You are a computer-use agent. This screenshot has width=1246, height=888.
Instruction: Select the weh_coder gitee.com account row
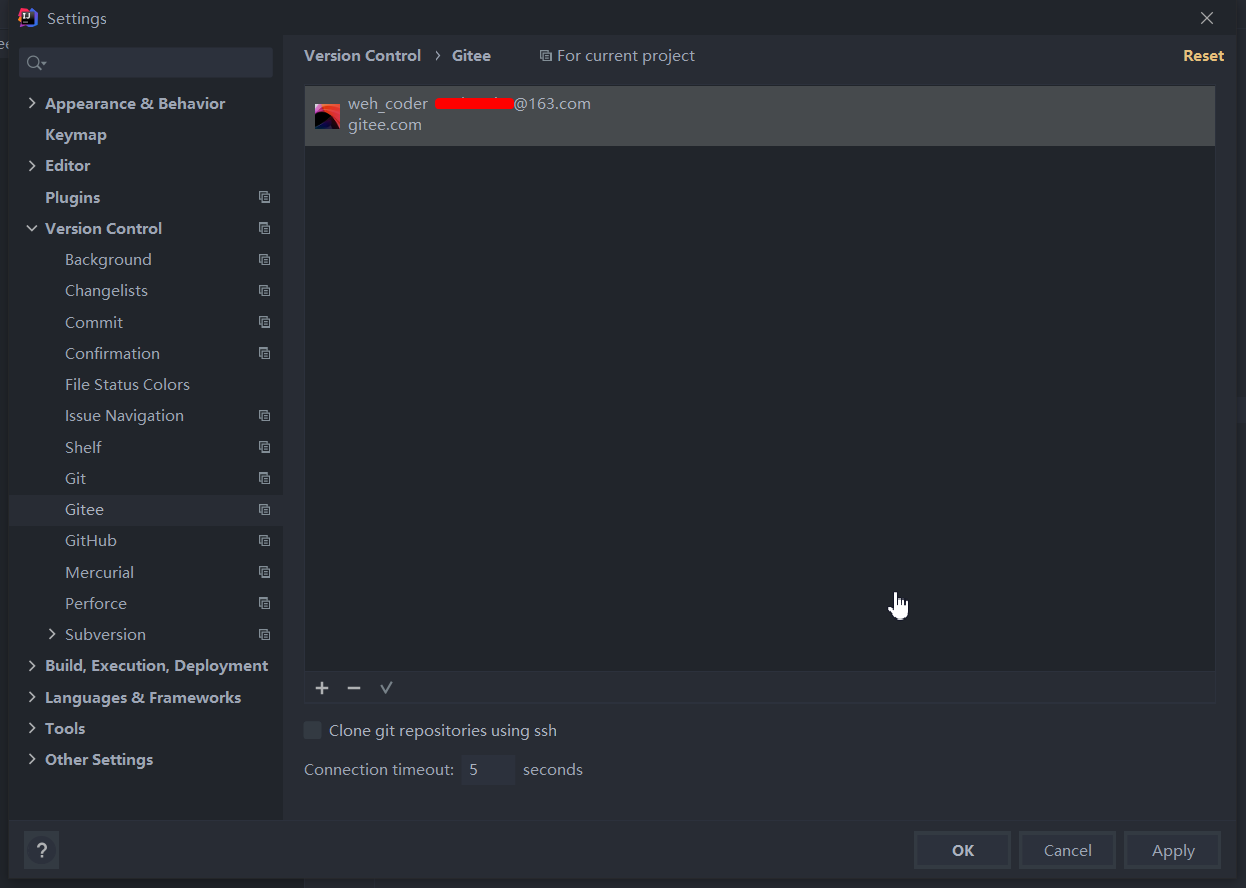(760, 116)
